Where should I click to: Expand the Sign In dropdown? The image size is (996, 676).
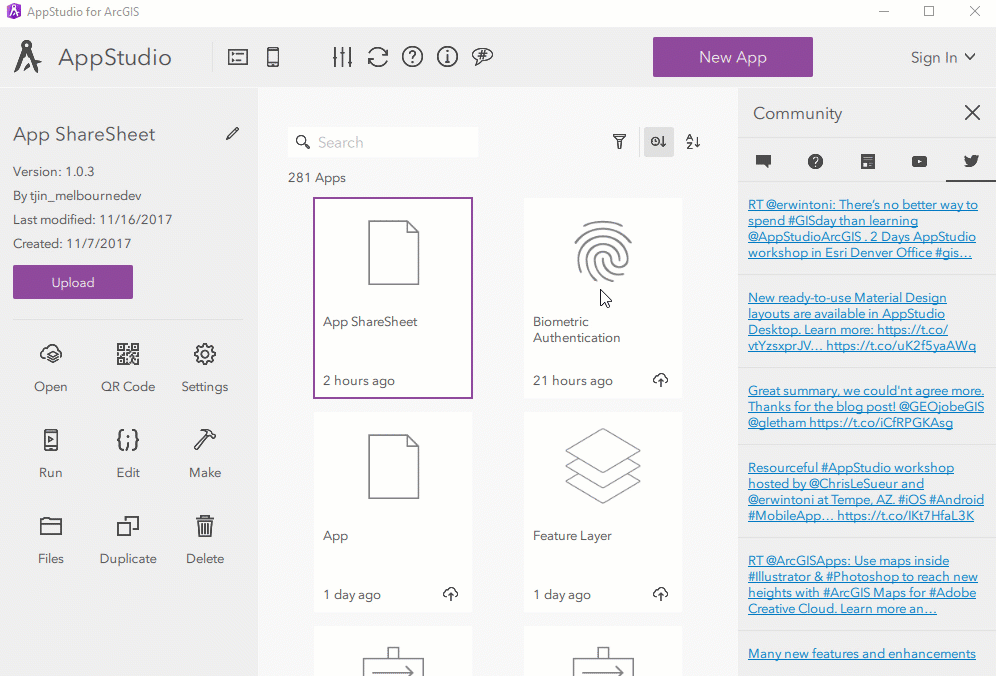pos(943,57)
